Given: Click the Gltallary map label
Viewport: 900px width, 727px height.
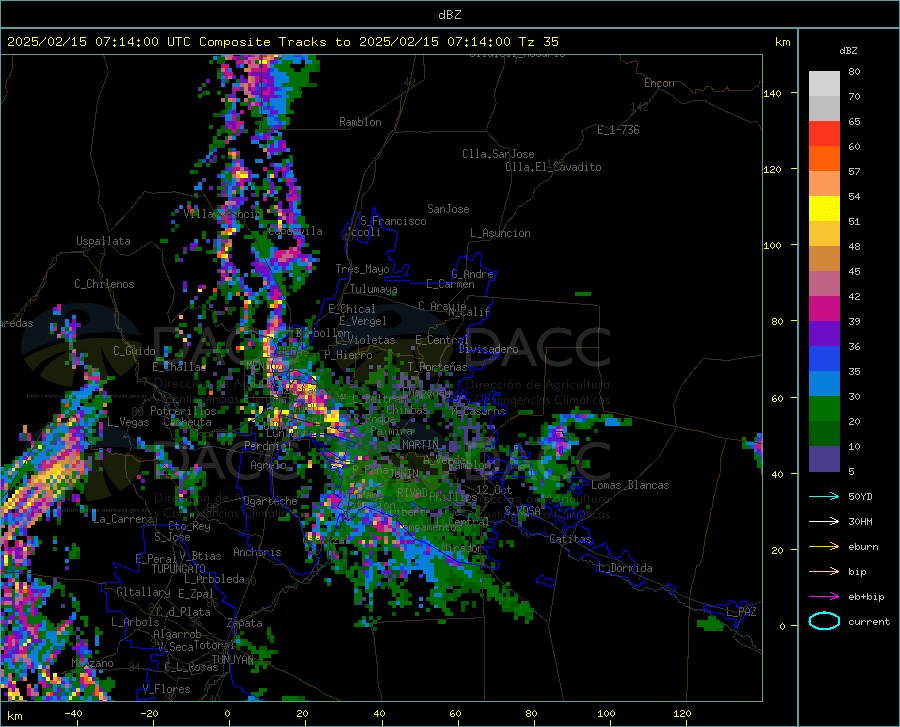Looking at the screenshot, I should [x=143, y=592].
